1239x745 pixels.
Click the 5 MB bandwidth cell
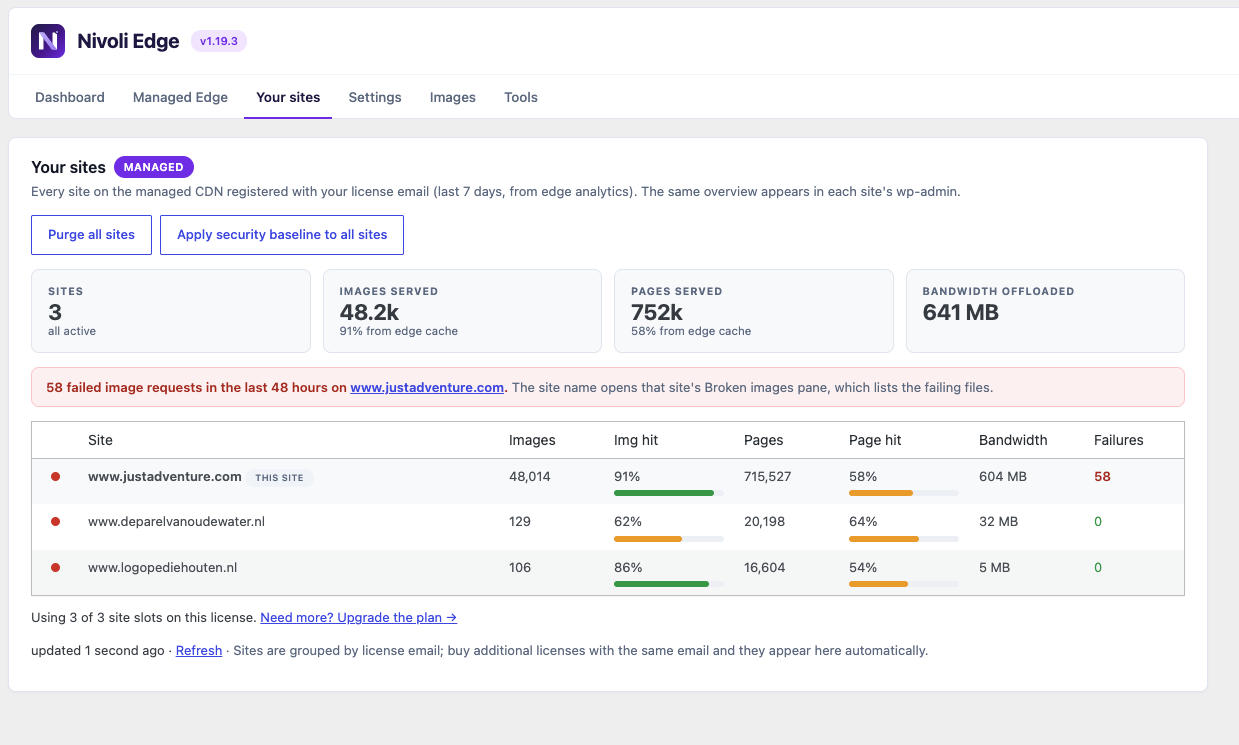pyautogui.click(x=995, y=567)
